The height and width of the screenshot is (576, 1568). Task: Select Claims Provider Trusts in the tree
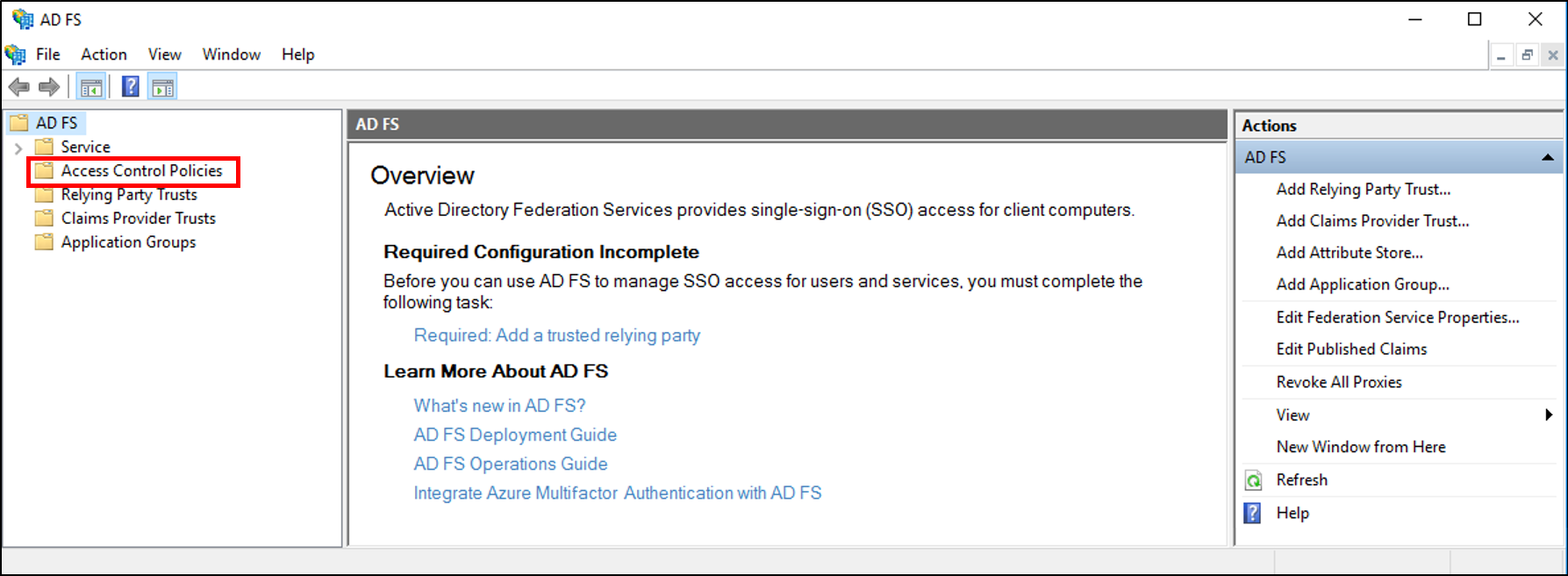point(137,218)
